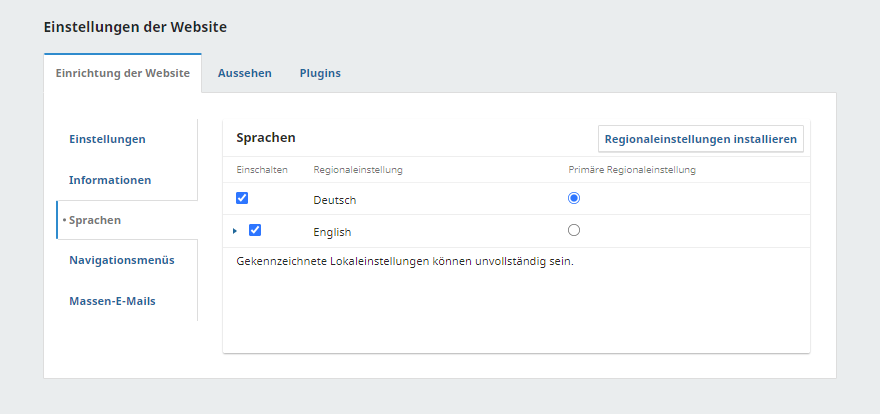
Task: Expand the English language row options
Action: click(x=235, y=231)
